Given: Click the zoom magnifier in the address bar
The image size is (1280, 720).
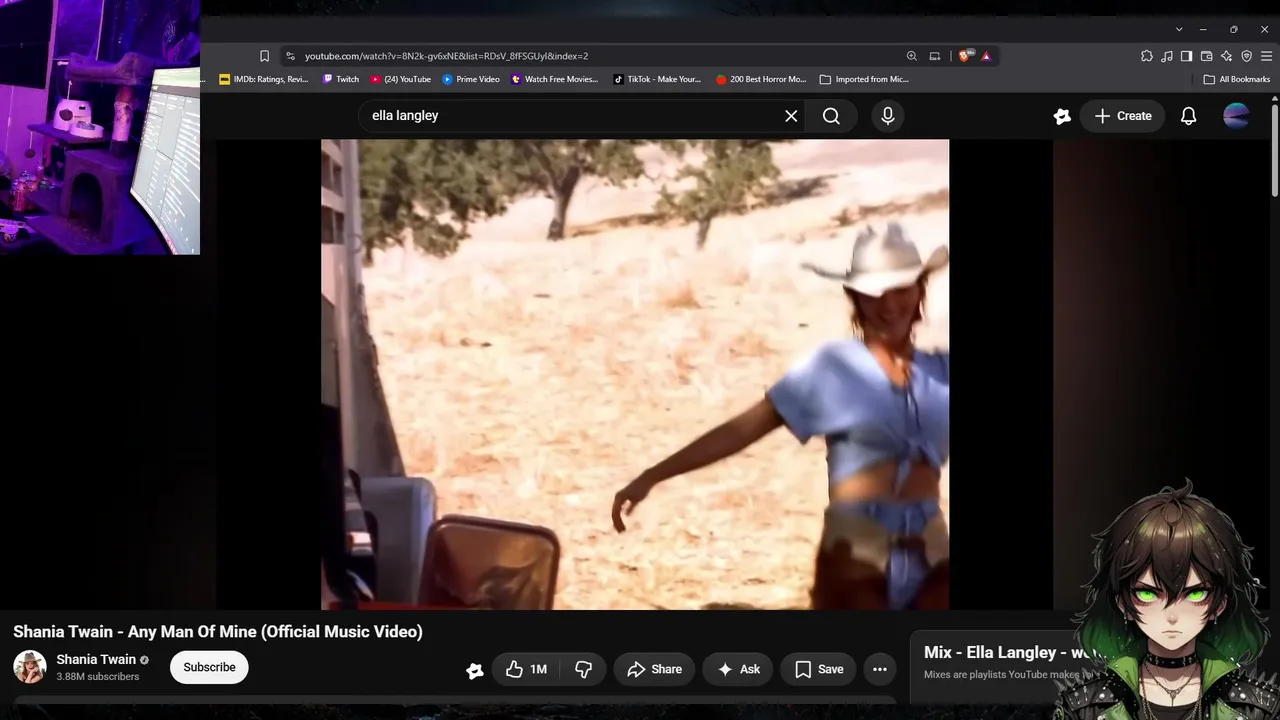Looking at the screenshot, I should pos(911,56).
